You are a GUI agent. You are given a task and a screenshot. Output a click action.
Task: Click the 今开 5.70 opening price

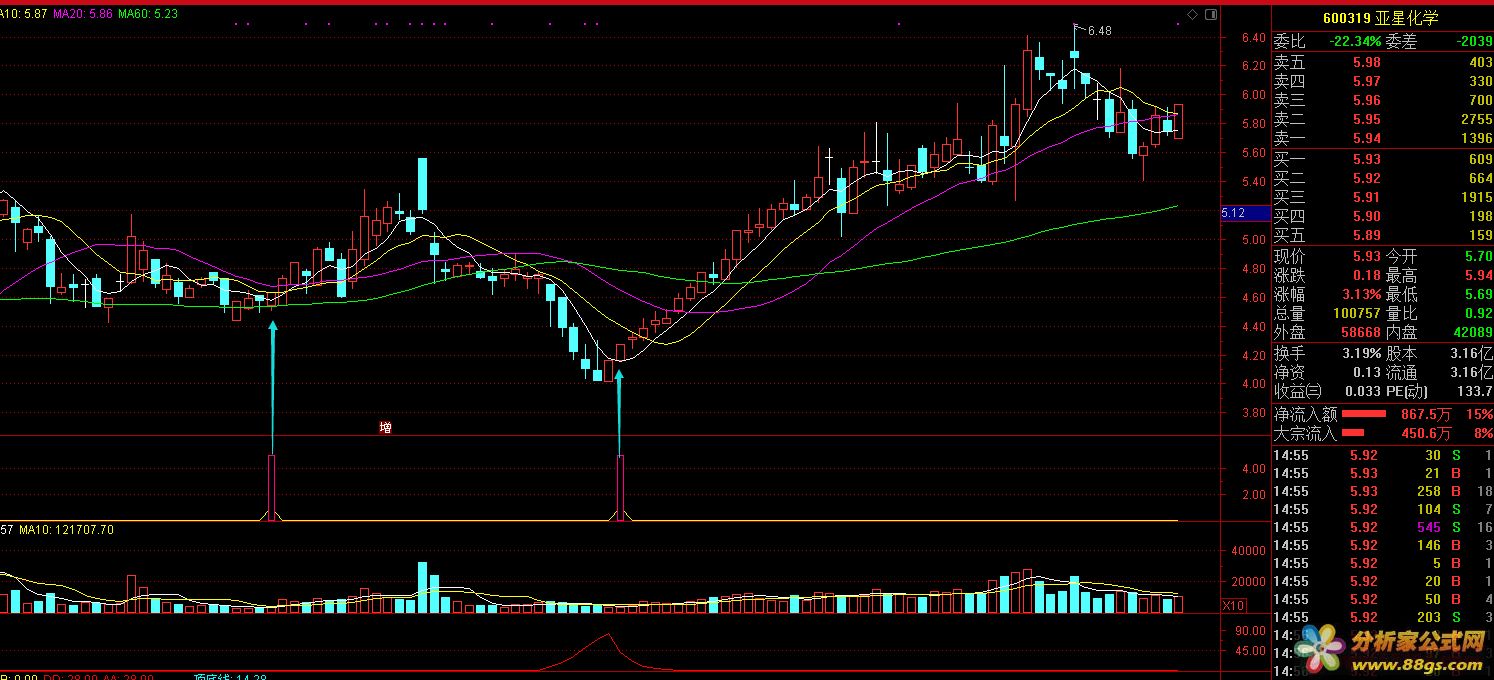point(1438,256)
